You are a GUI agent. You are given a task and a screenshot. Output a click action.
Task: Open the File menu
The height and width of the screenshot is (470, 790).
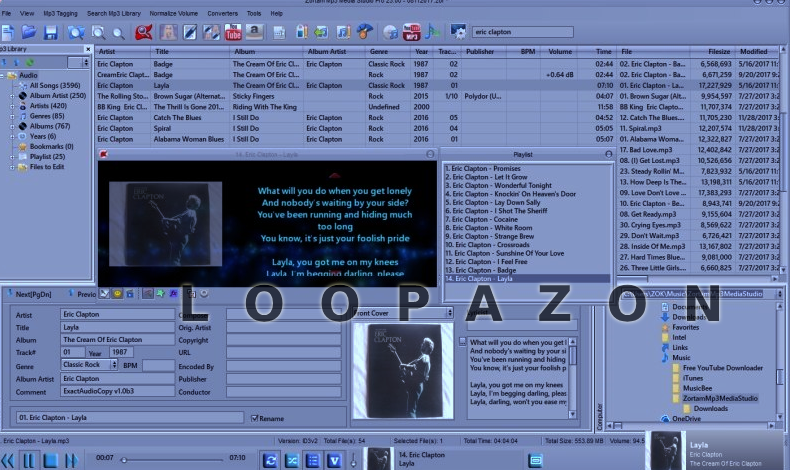pos(6,14)
